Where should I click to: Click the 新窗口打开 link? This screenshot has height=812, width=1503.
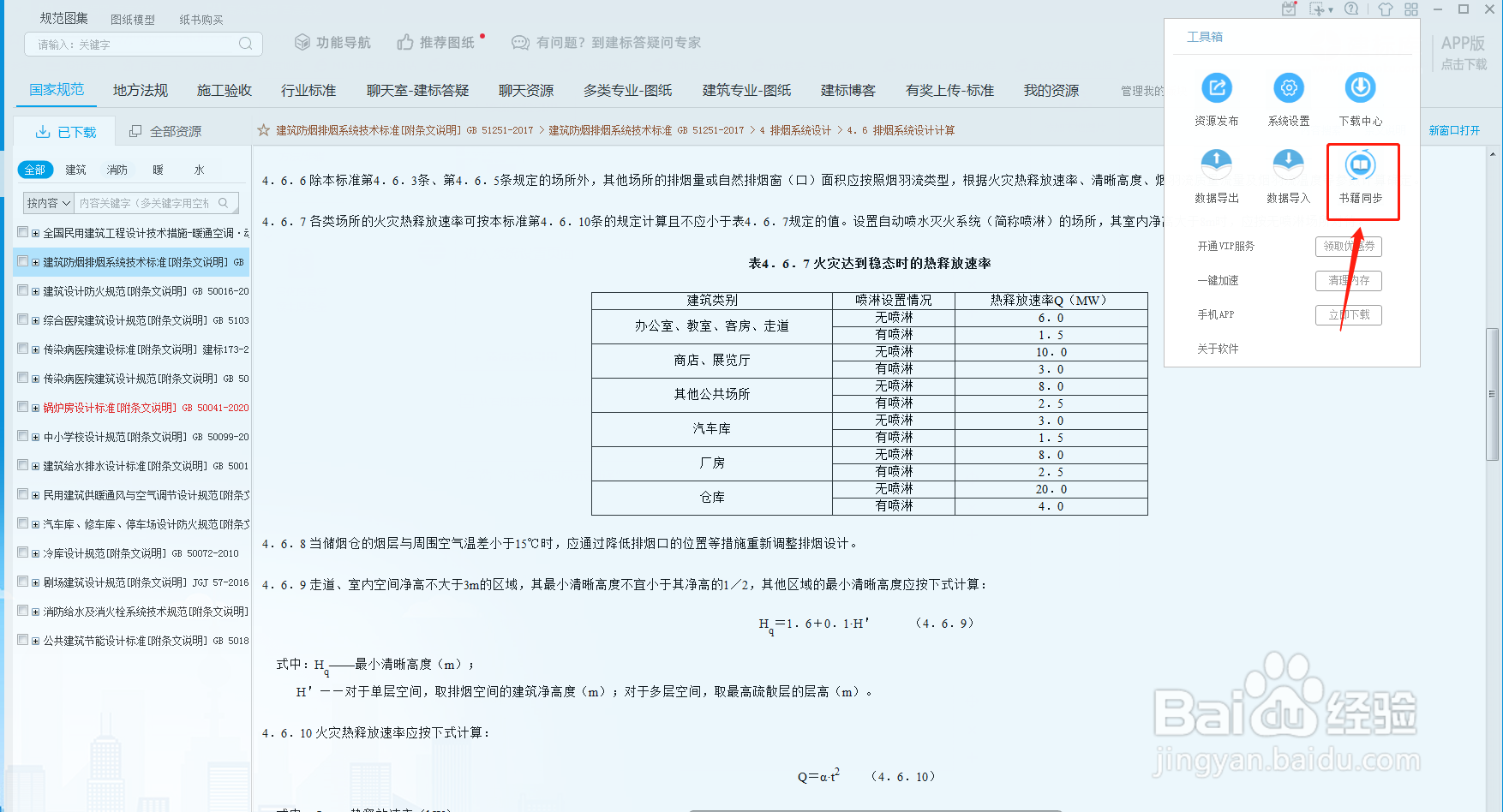pyautogui.click(x=1454, y=129)
